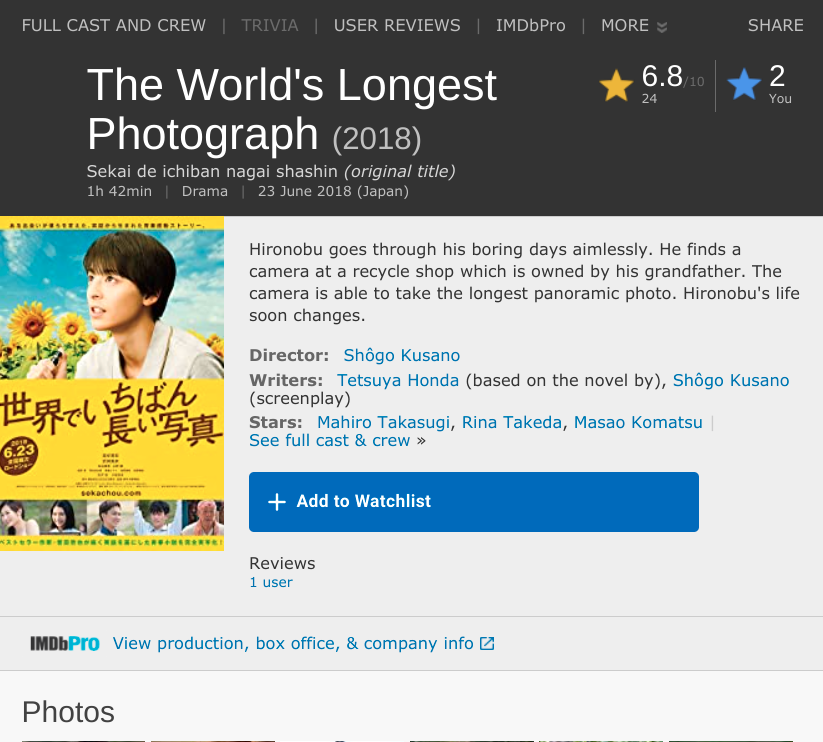Click the 6.8 rating score
The width and height of the screenshot is (823, 742).
point(662,76)
